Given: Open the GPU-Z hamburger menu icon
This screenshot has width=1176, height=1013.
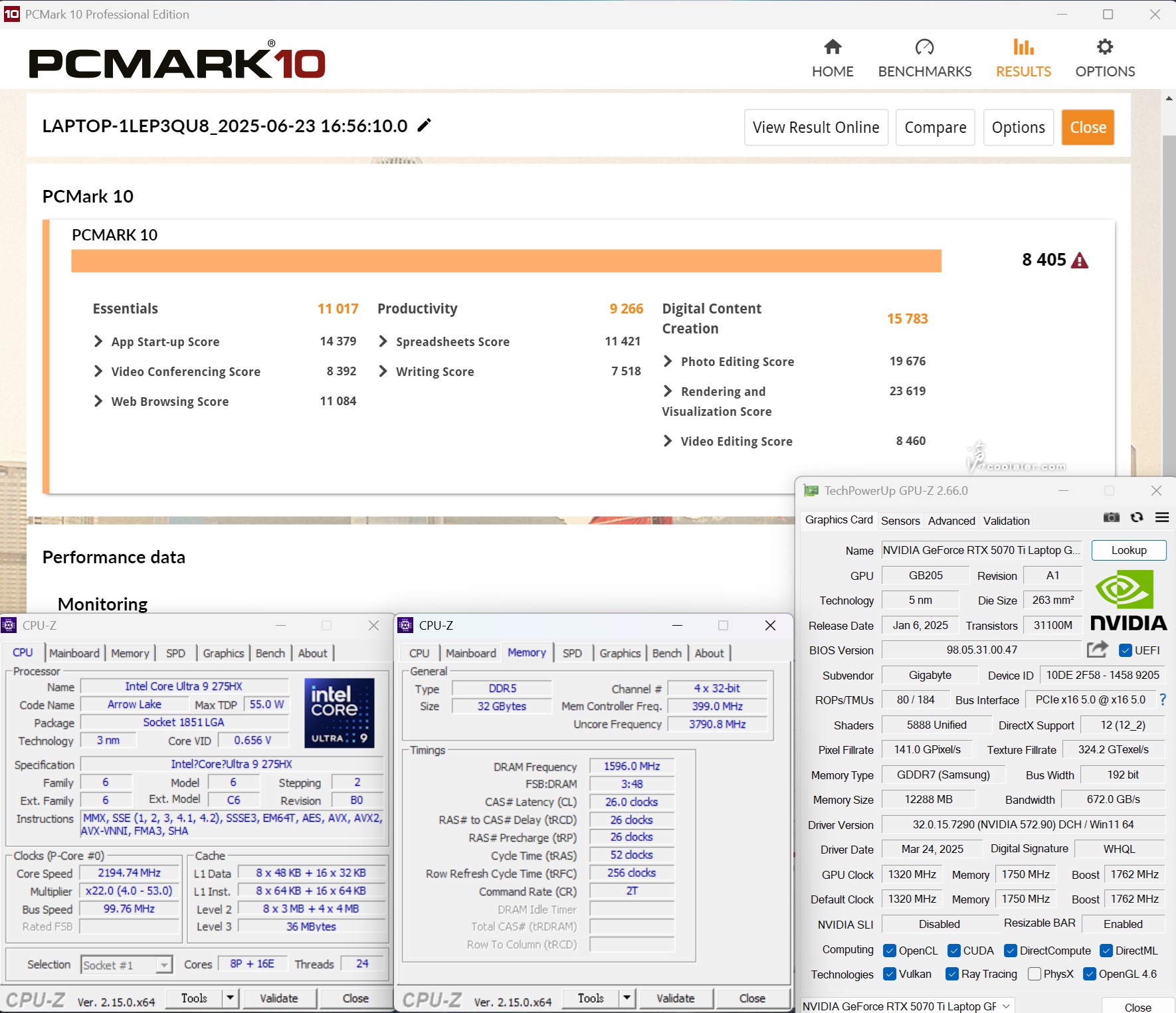Looking at the screenshot, I should click(x=1162, y=517).
